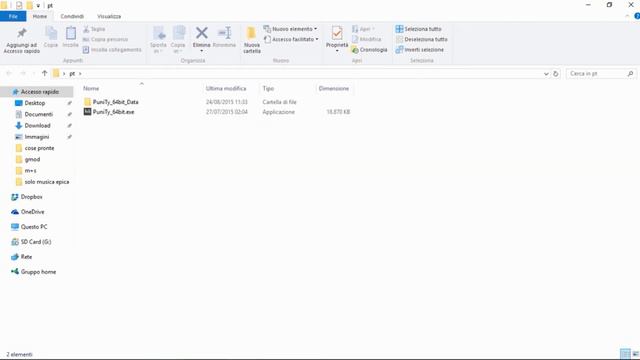Sort by the Dimensione column

[333, 88]
